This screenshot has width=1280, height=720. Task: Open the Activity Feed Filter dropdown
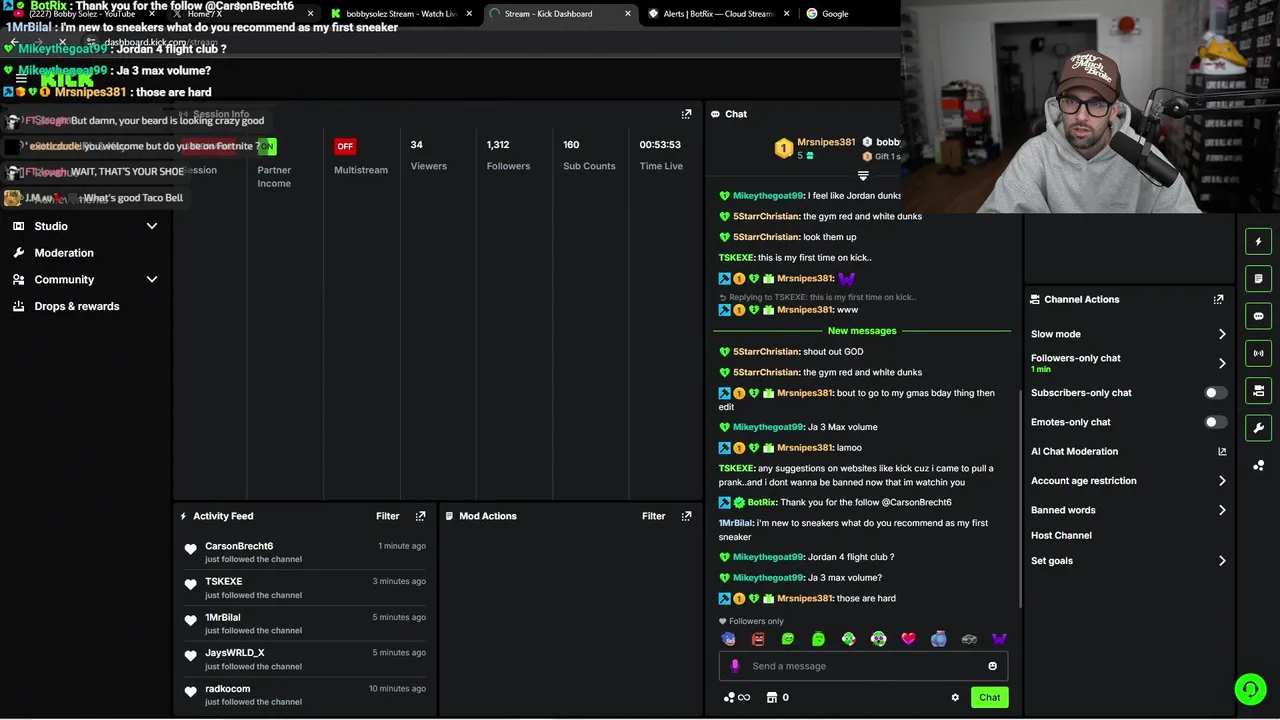point(388,516)
